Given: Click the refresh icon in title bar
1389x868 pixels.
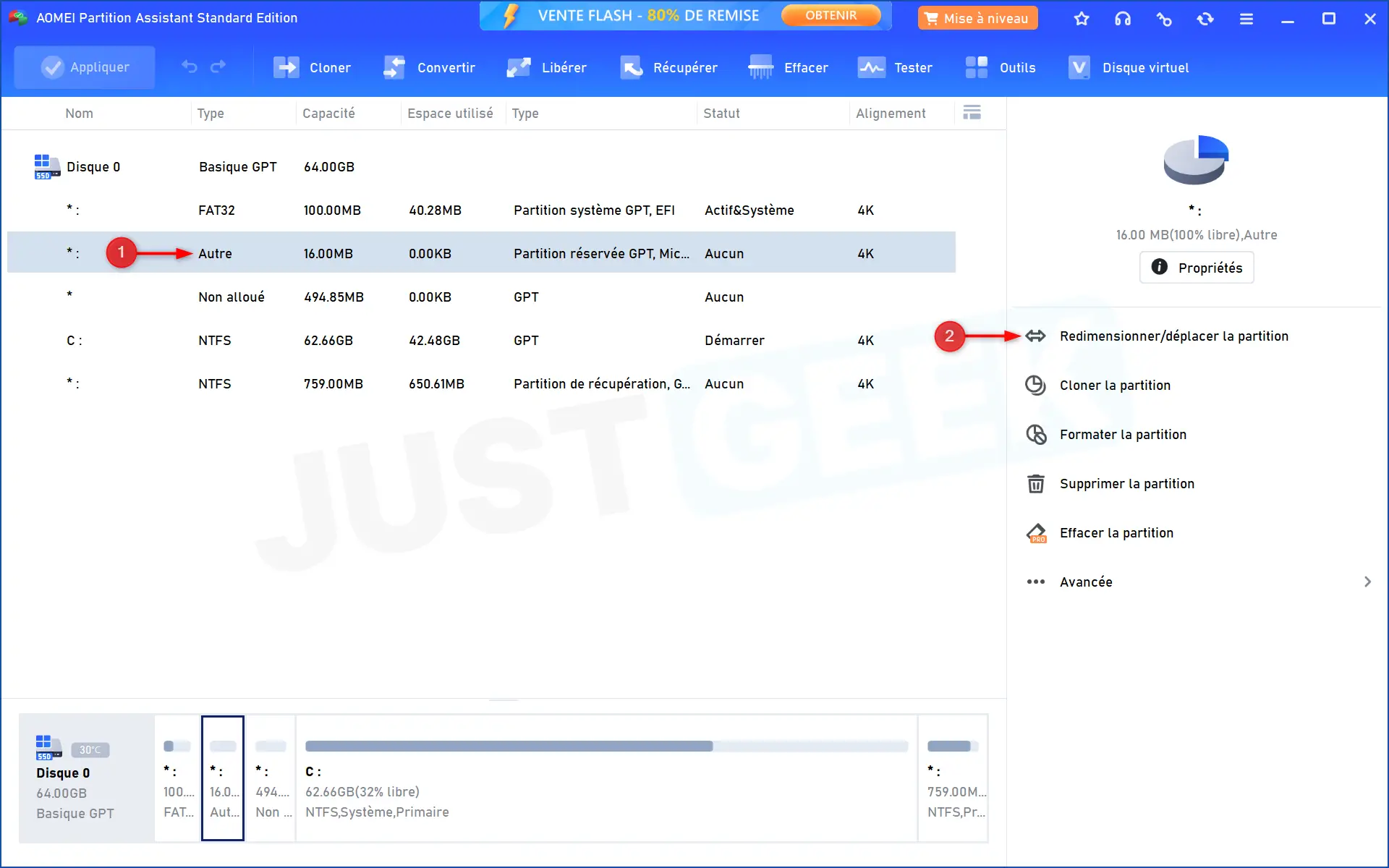Looking at the screenshot, I should tap(1205, 19).
